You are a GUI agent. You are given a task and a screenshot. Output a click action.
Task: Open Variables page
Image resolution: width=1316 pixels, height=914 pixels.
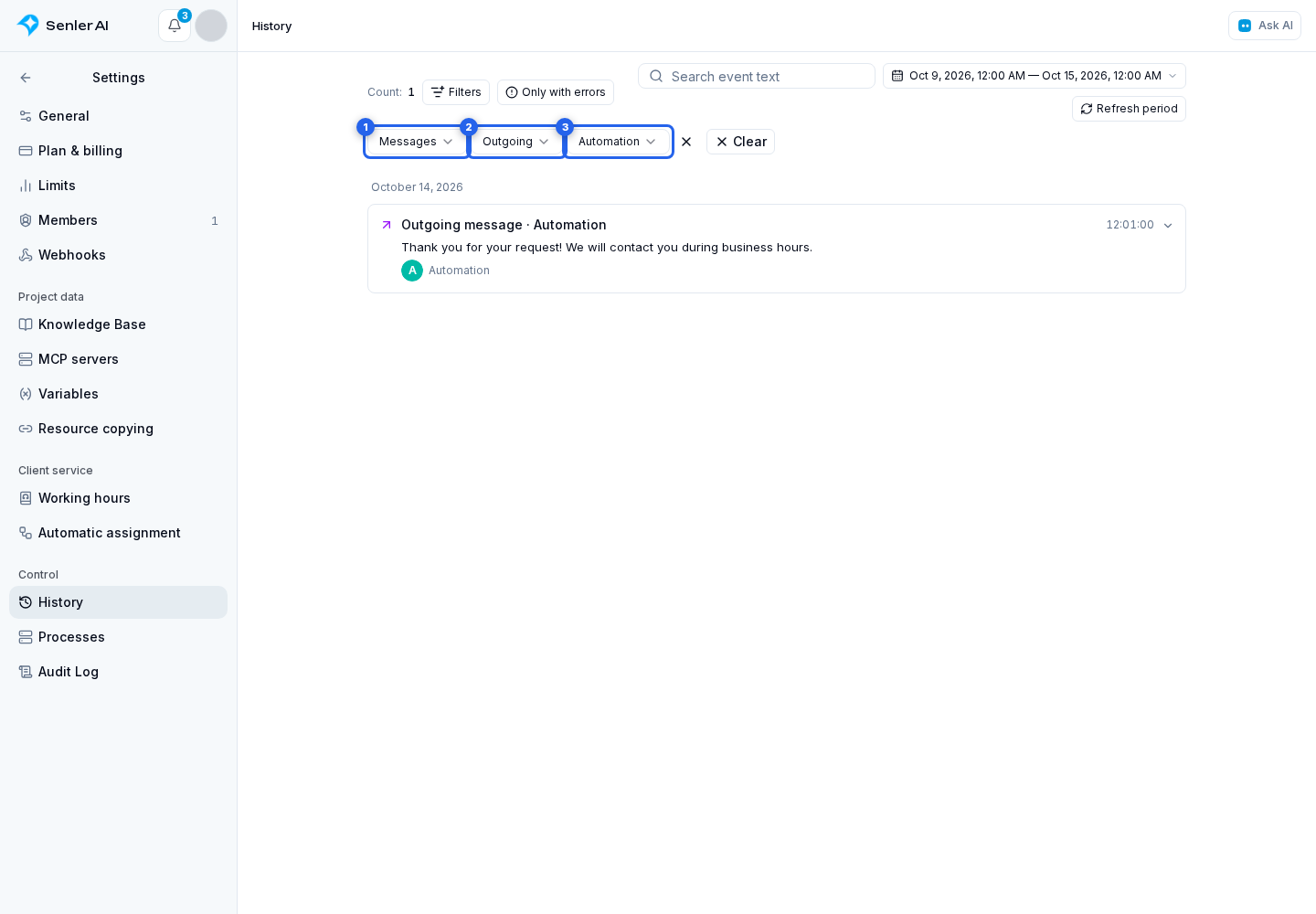pos(119,394)
